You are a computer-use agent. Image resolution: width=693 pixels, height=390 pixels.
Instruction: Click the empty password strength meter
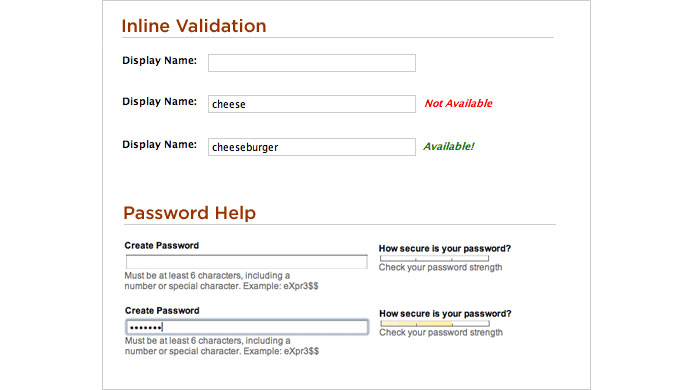pyautogui.click(x=434, y=258)
